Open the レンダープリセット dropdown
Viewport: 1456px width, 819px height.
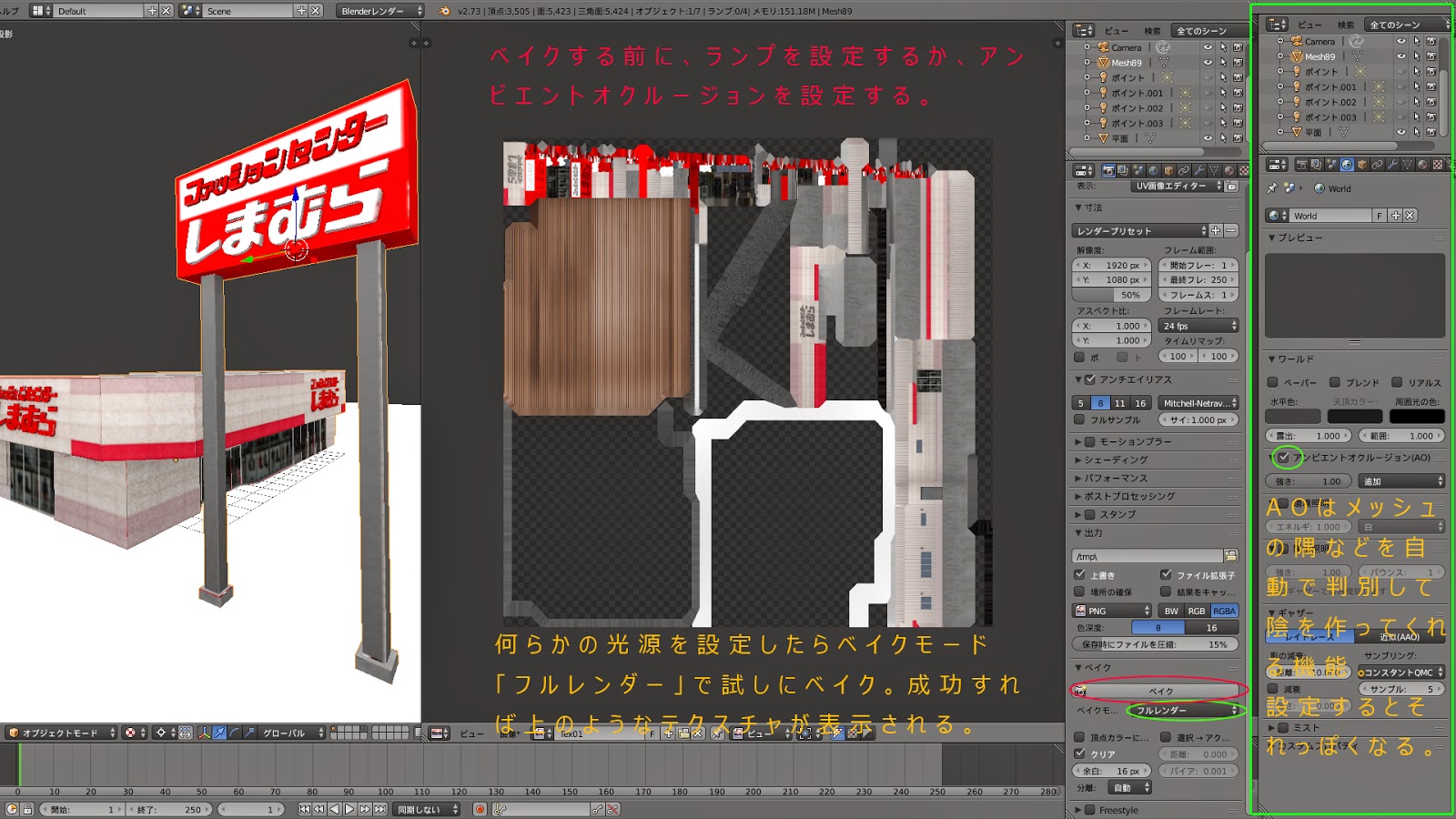(x=1140, y=231)
